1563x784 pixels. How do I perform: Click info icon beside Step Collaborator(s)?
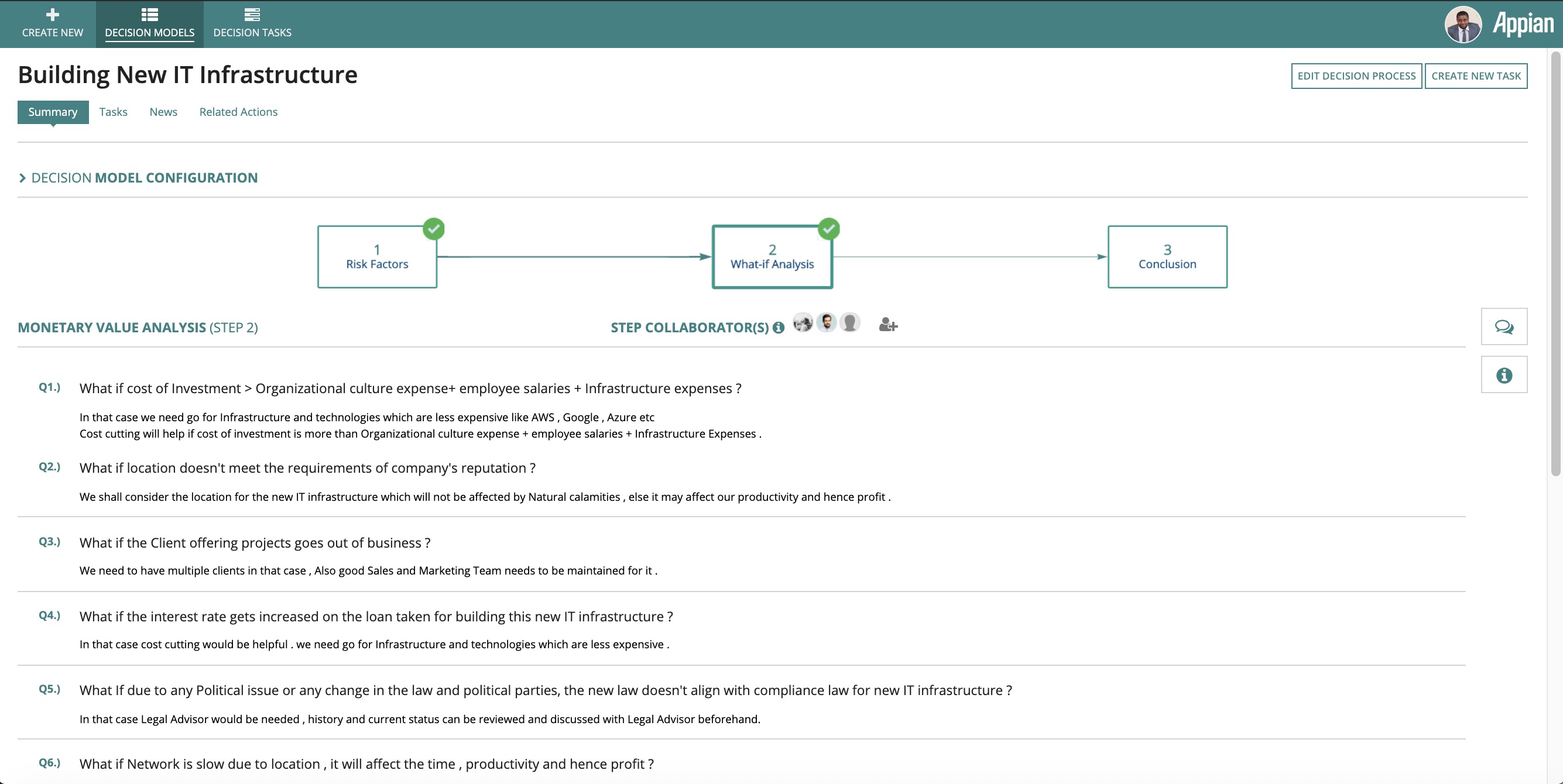tap(779, 328)
